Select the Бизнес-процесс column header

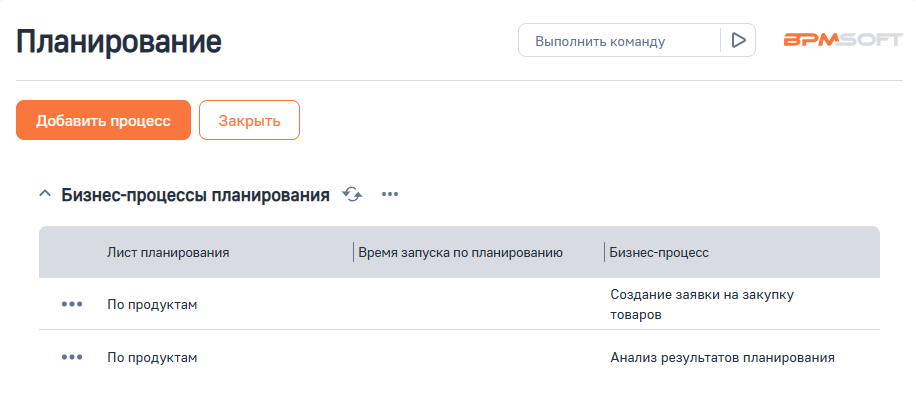pyautogui.click(x=659, y=253)
